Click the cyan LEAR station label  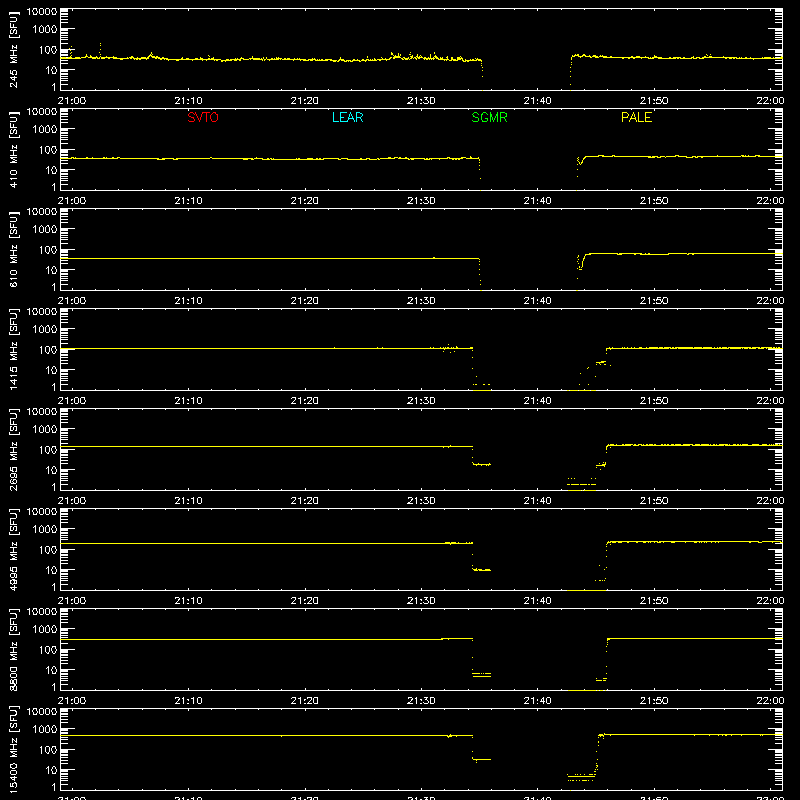[347, 117]
